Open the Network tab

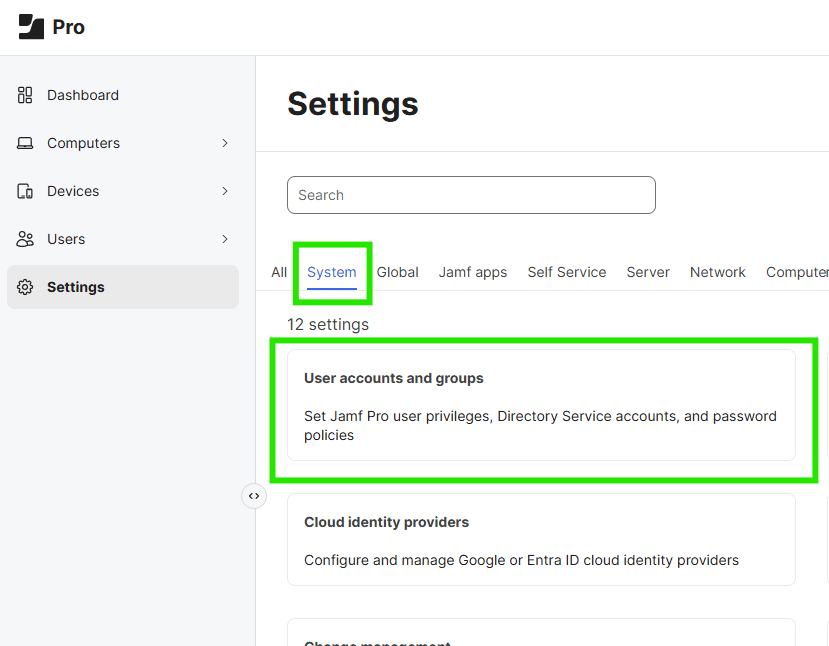tap(717, 272)
